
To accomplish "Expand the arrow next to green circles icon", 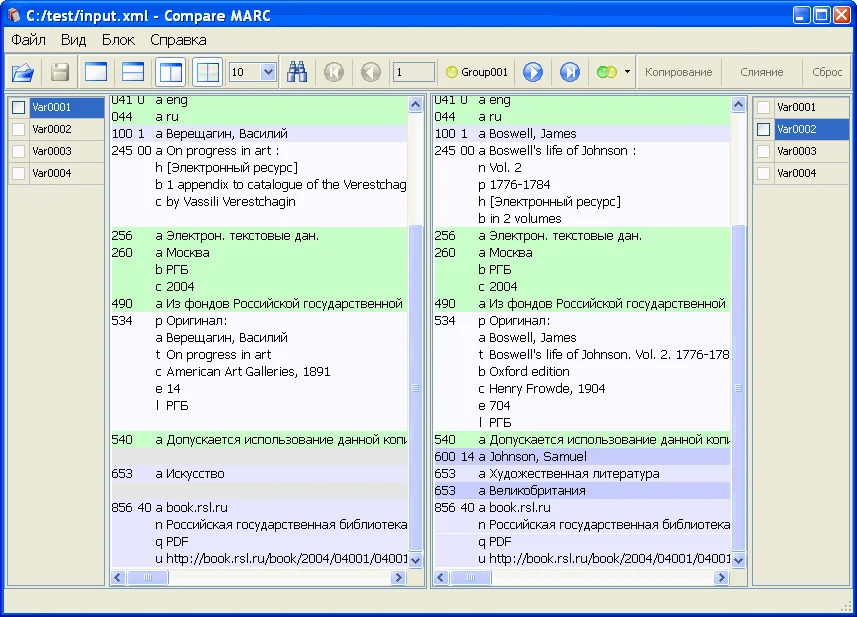I will 627,72.
